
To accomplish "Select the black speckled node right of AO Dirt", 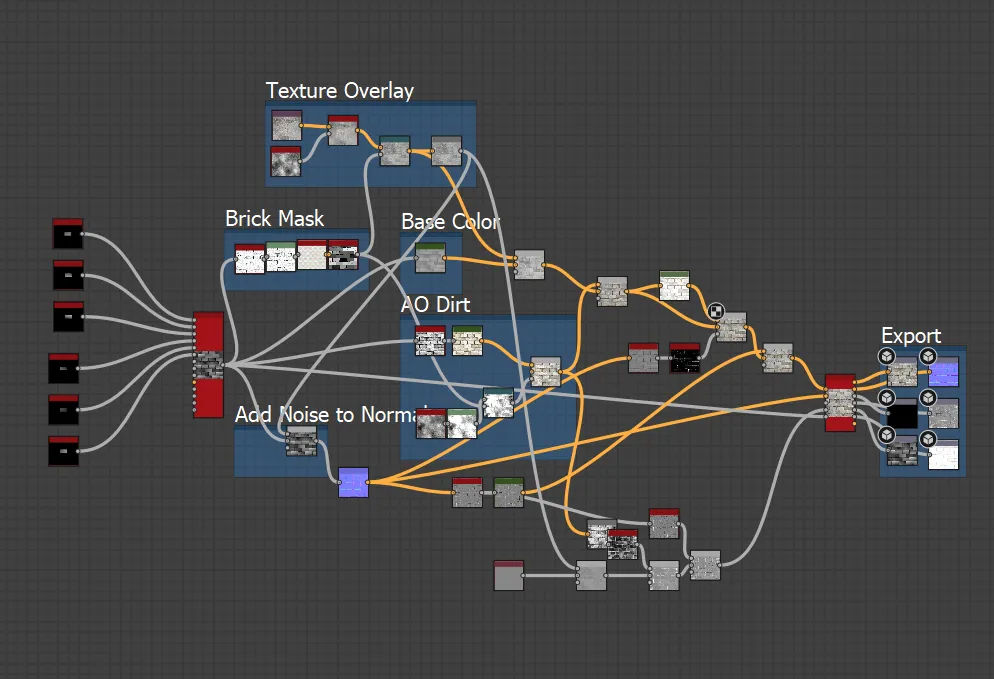I will pos(685,358).
